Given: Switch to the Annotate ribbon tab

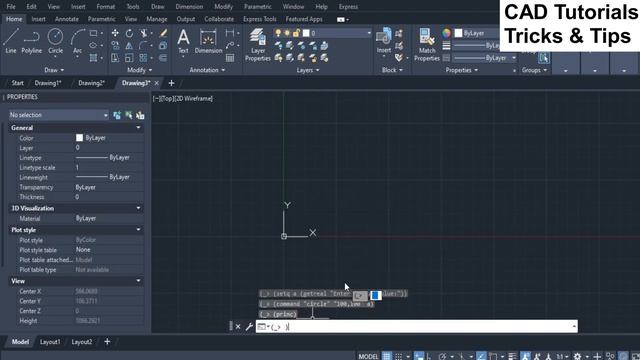Looking at the screenshot, I should click(67, 19).
